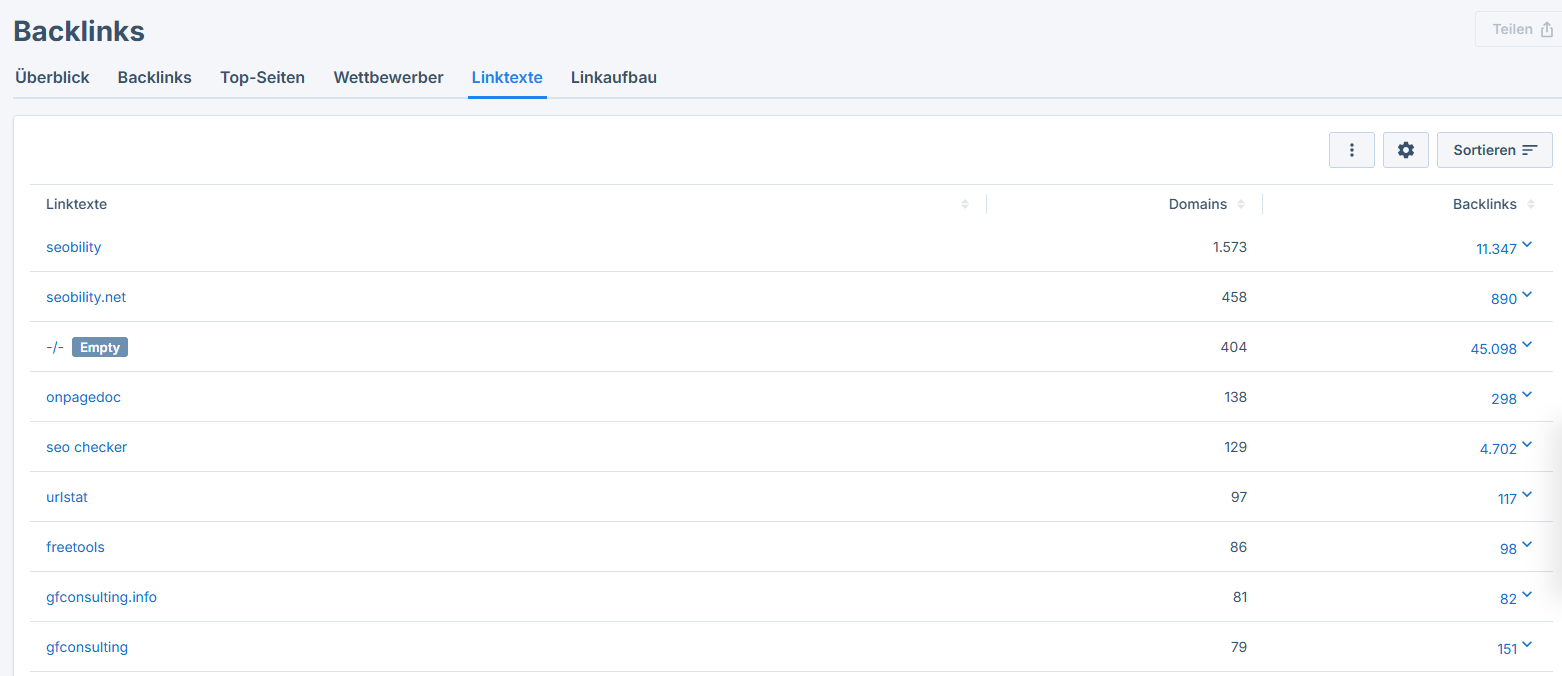Click the 458 domains value

(x=1234, y=297)
